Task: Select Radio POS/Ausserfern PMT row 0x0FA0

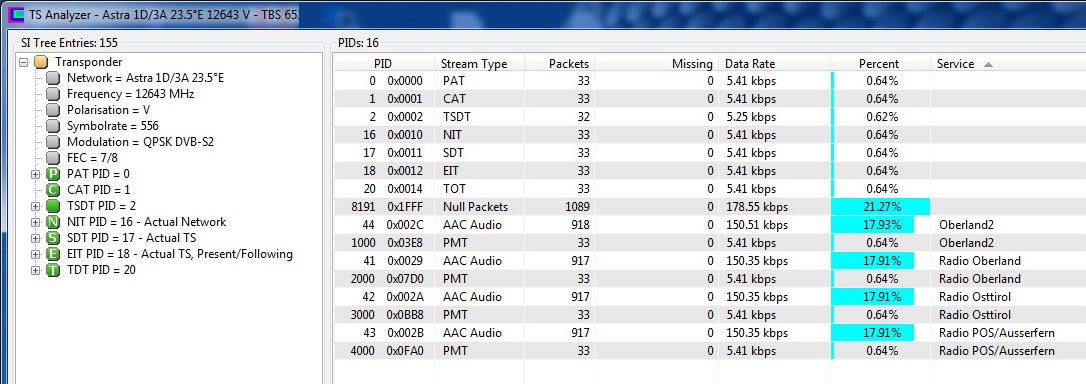Action: [x=710, y=351]
